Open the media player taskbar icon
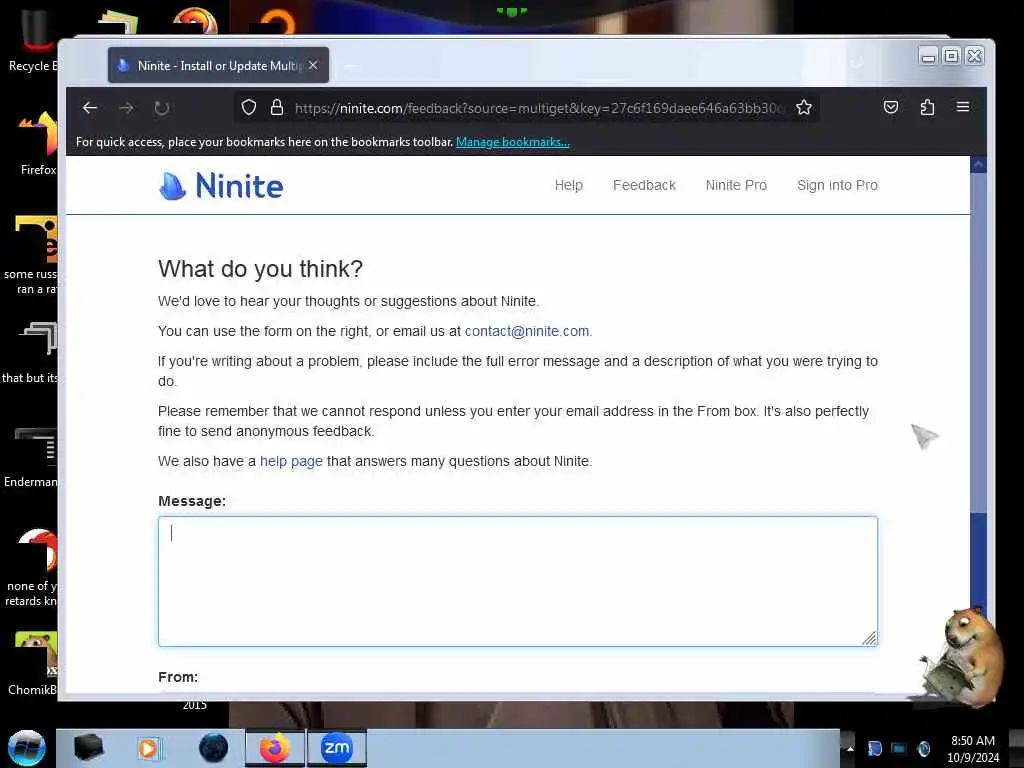The image size is (1024, 768). point(149,748)
